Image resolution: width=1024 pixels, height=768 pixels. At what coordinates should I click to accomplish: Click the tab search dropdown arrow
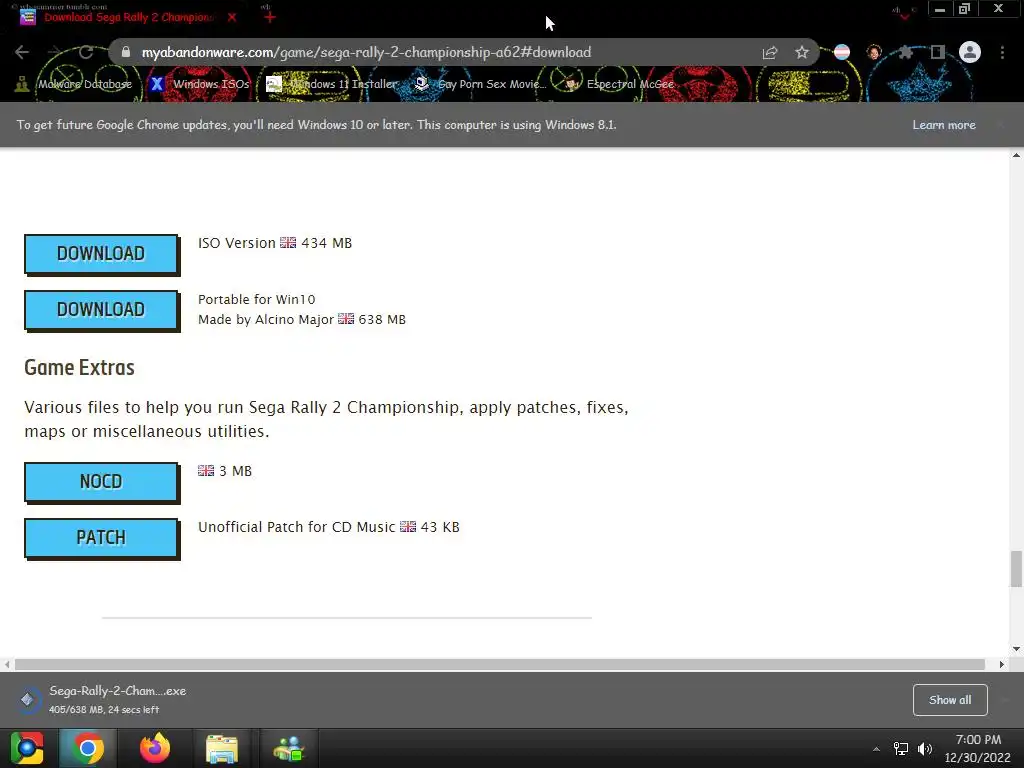point(904,16)
